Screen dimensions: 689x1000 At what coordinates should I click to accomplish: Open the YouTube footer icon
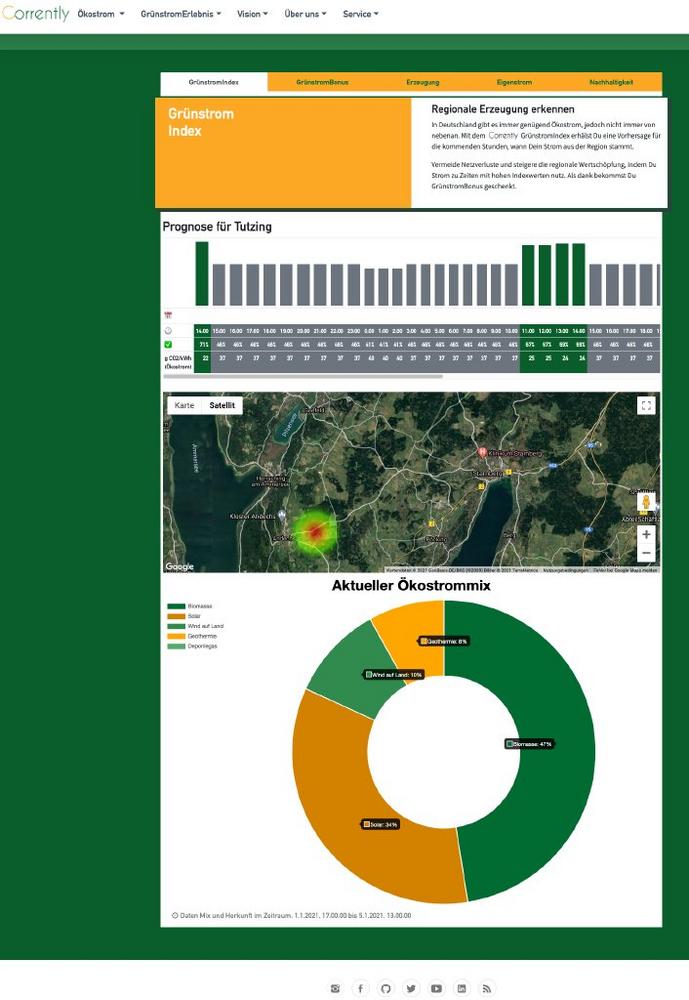(436, 989)
